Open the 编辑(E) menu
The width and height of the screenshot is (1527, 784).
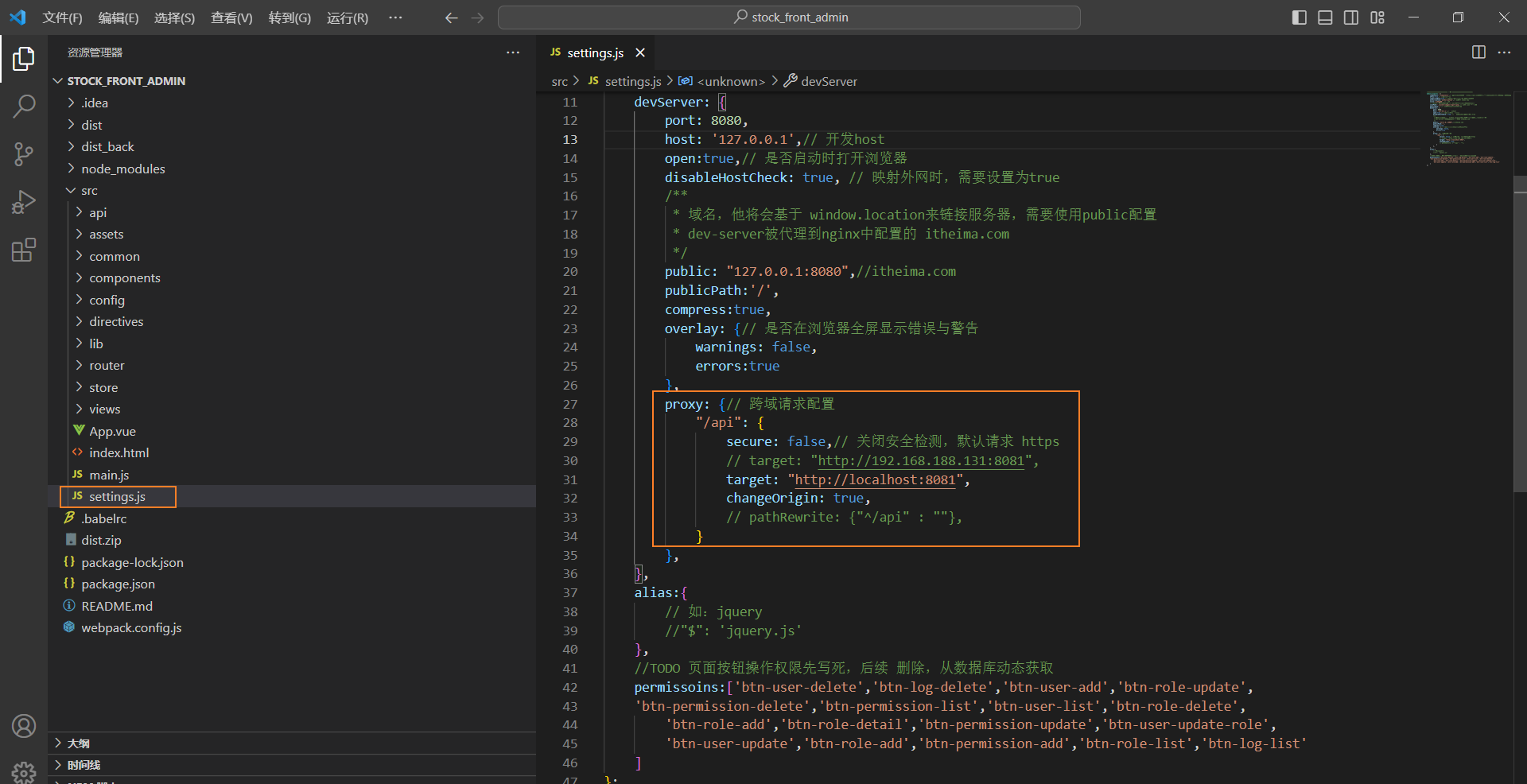(x=118, y=17)
